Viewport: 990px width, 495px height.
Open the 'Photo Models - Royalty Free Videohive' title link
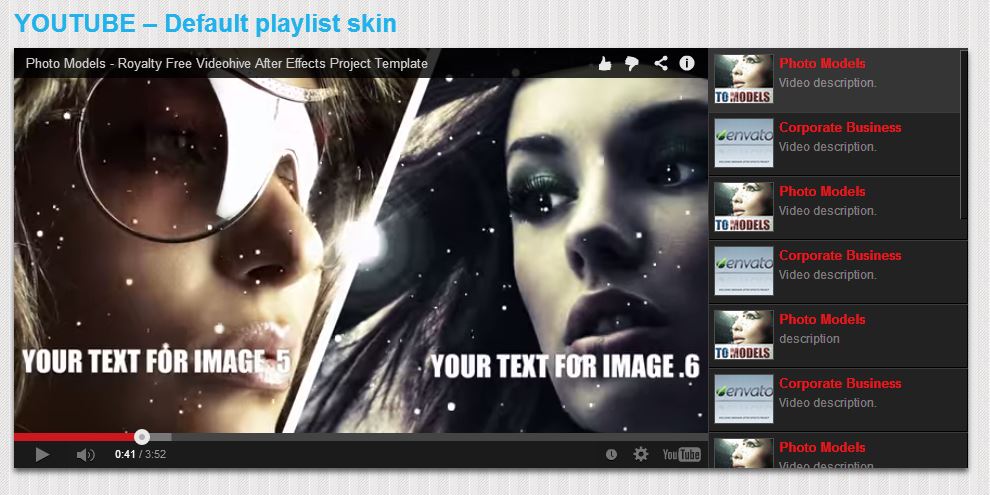click(x=227, y=63)
